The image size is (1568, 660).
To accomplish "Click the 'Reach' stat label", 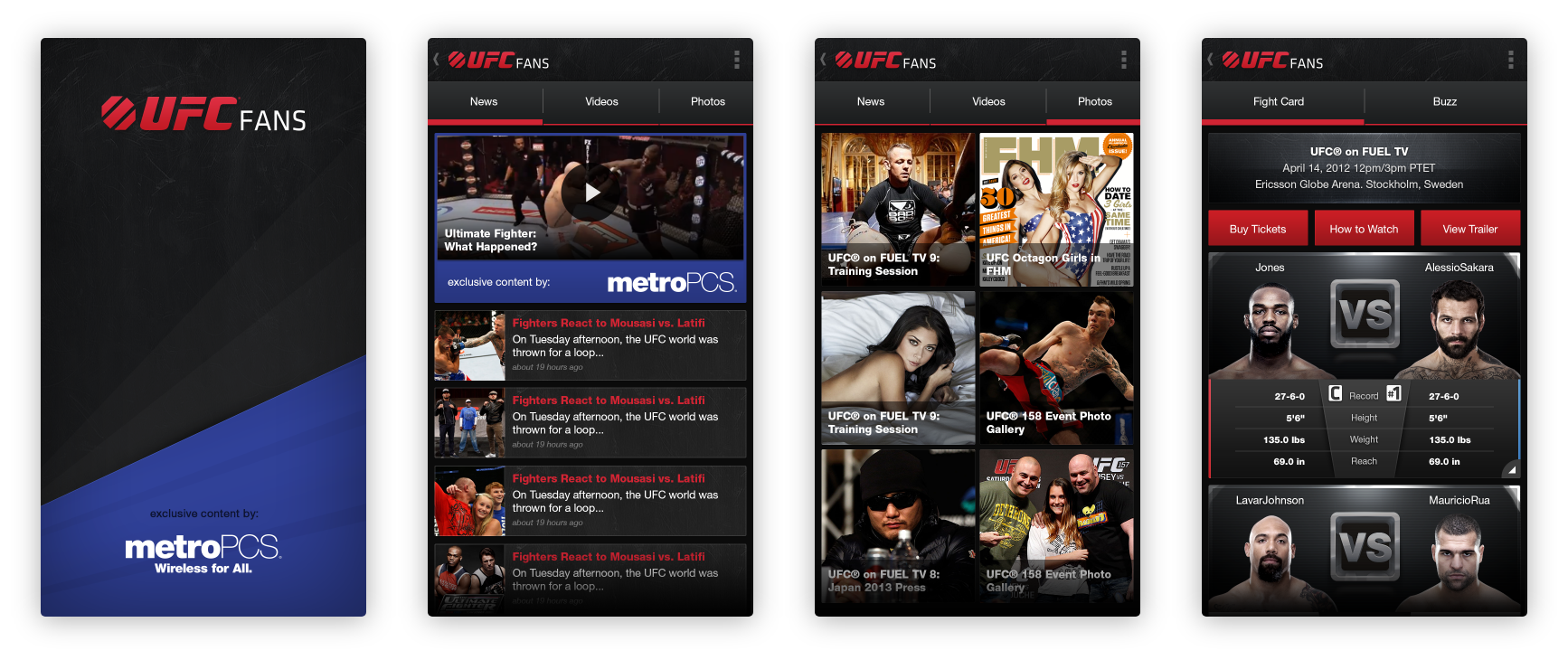I will tap(1364, 461).
